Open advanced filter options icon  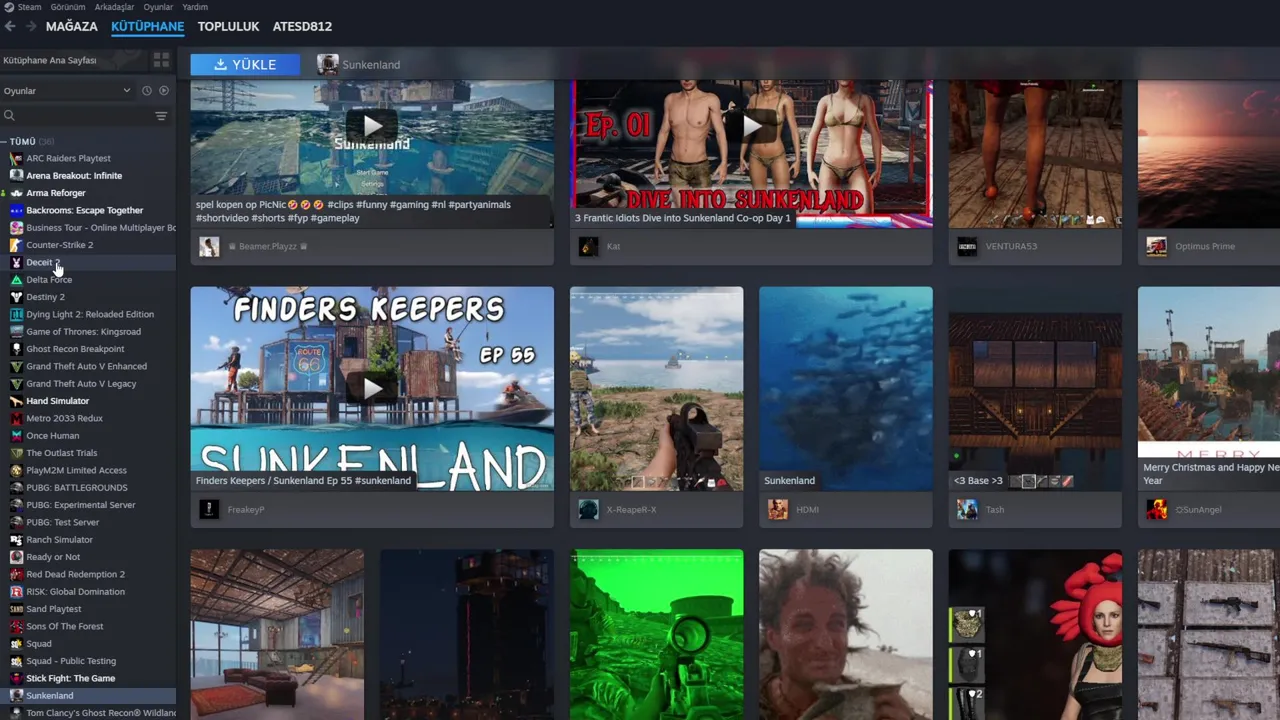coord(161,116)
